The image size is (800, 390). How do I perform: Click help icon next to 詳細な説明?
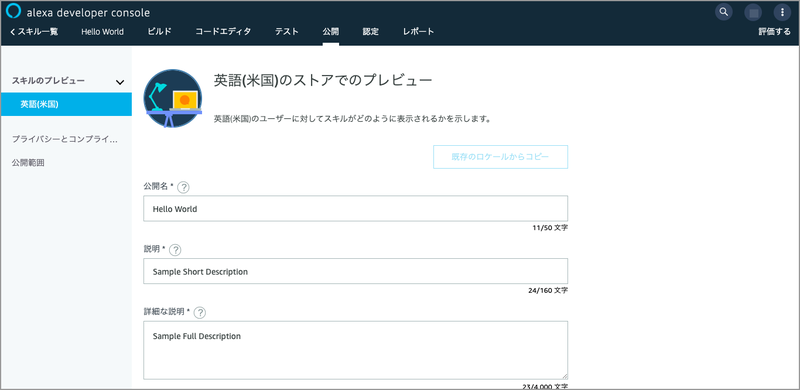click(x=200, y=313)
